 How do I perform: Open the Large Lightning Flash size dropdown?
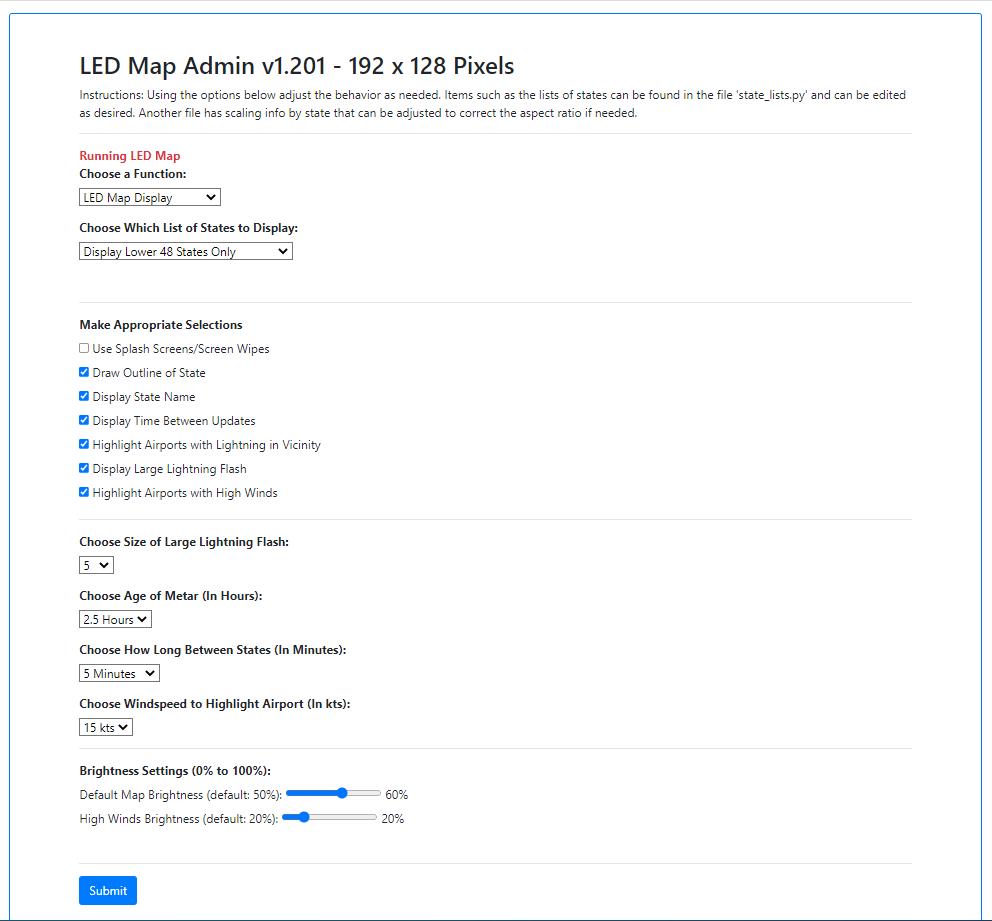click(x=96, y=566)
